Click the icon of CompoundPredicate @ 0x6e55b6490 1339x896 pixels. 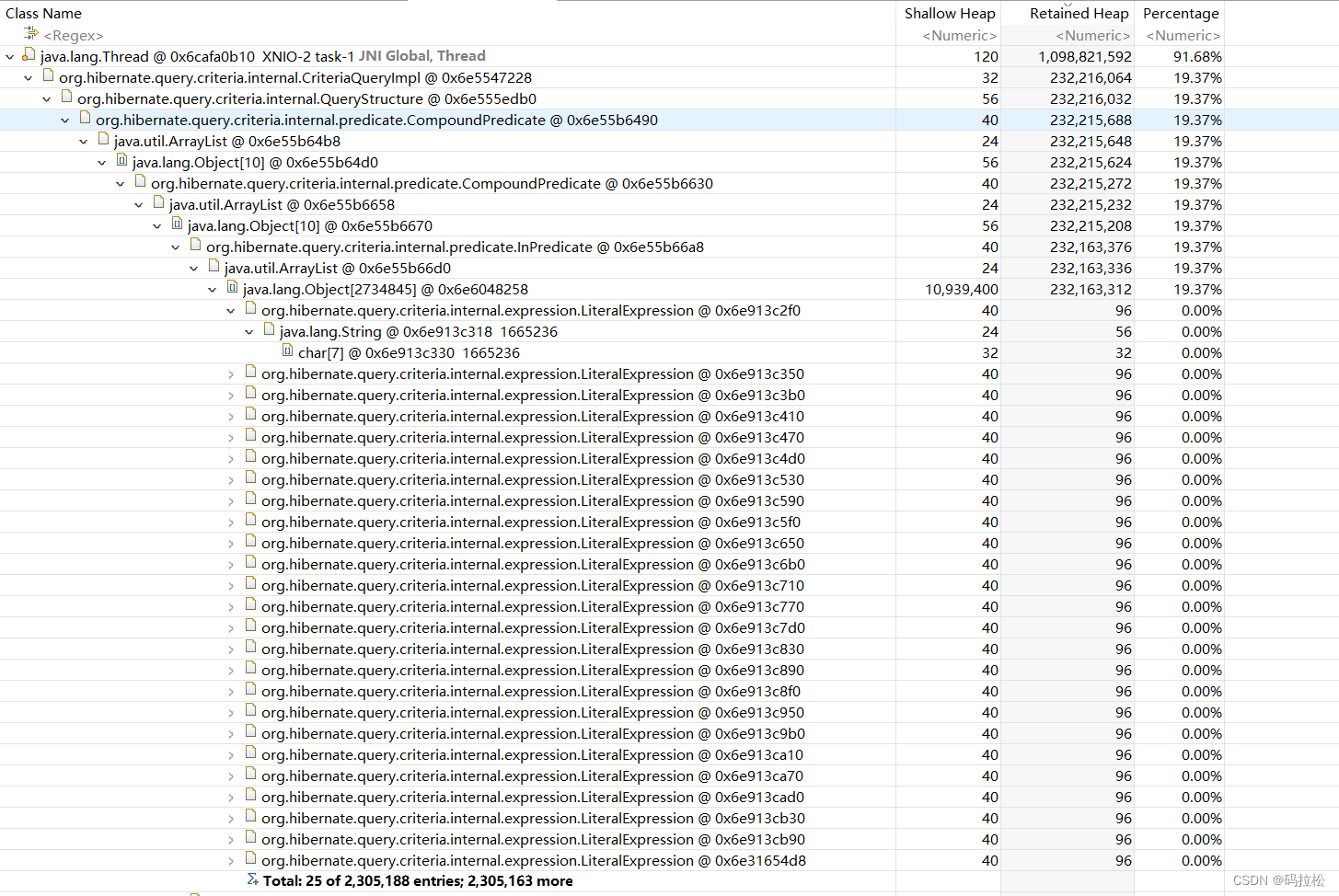pos(85,119)
